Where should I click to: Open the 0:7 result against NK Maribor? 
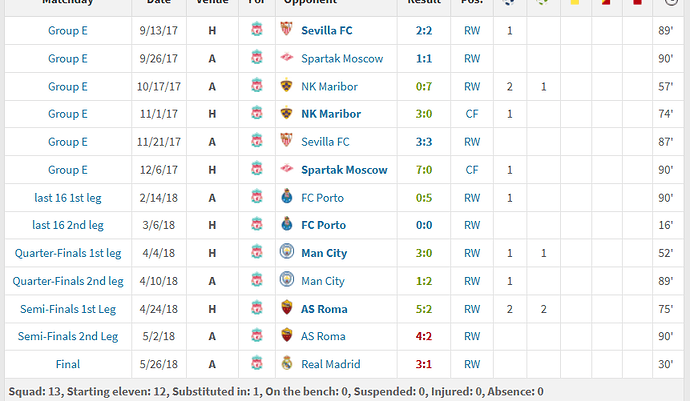pyautogui.click(x=424, y=86)
